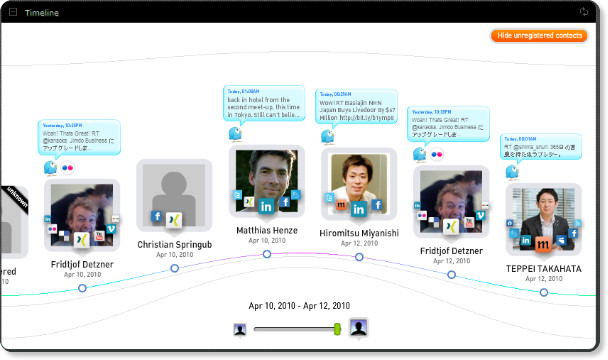Screen dimensions: 608x360
Task: Collapse the Timeline panel with minus icon
Action: [13, 12]
